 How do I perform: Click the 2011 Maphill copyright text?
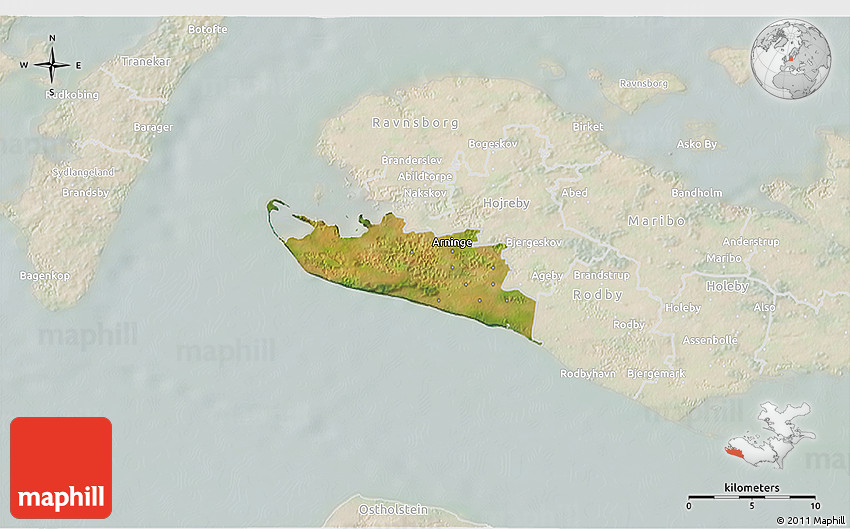[x=810, y=520]
